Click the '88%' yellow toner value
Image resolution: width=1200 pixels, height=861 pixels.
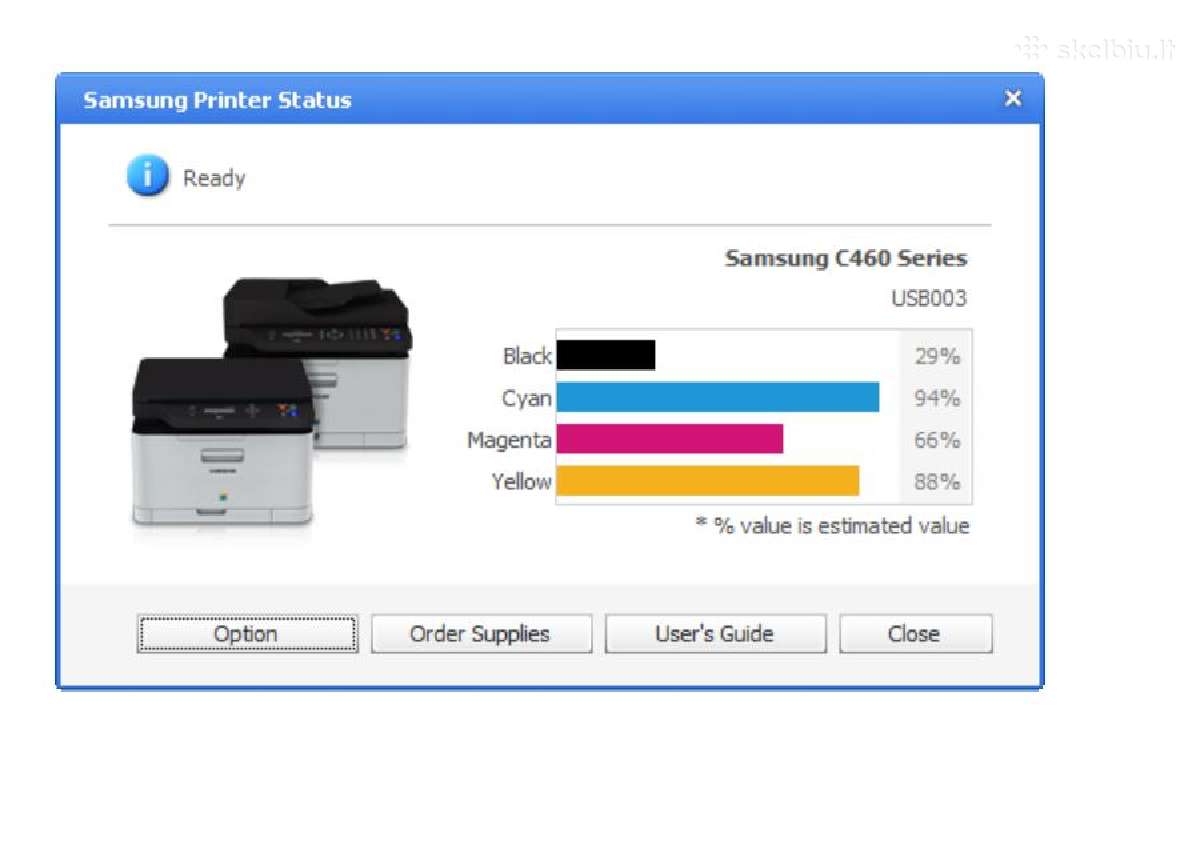point(937,482)
